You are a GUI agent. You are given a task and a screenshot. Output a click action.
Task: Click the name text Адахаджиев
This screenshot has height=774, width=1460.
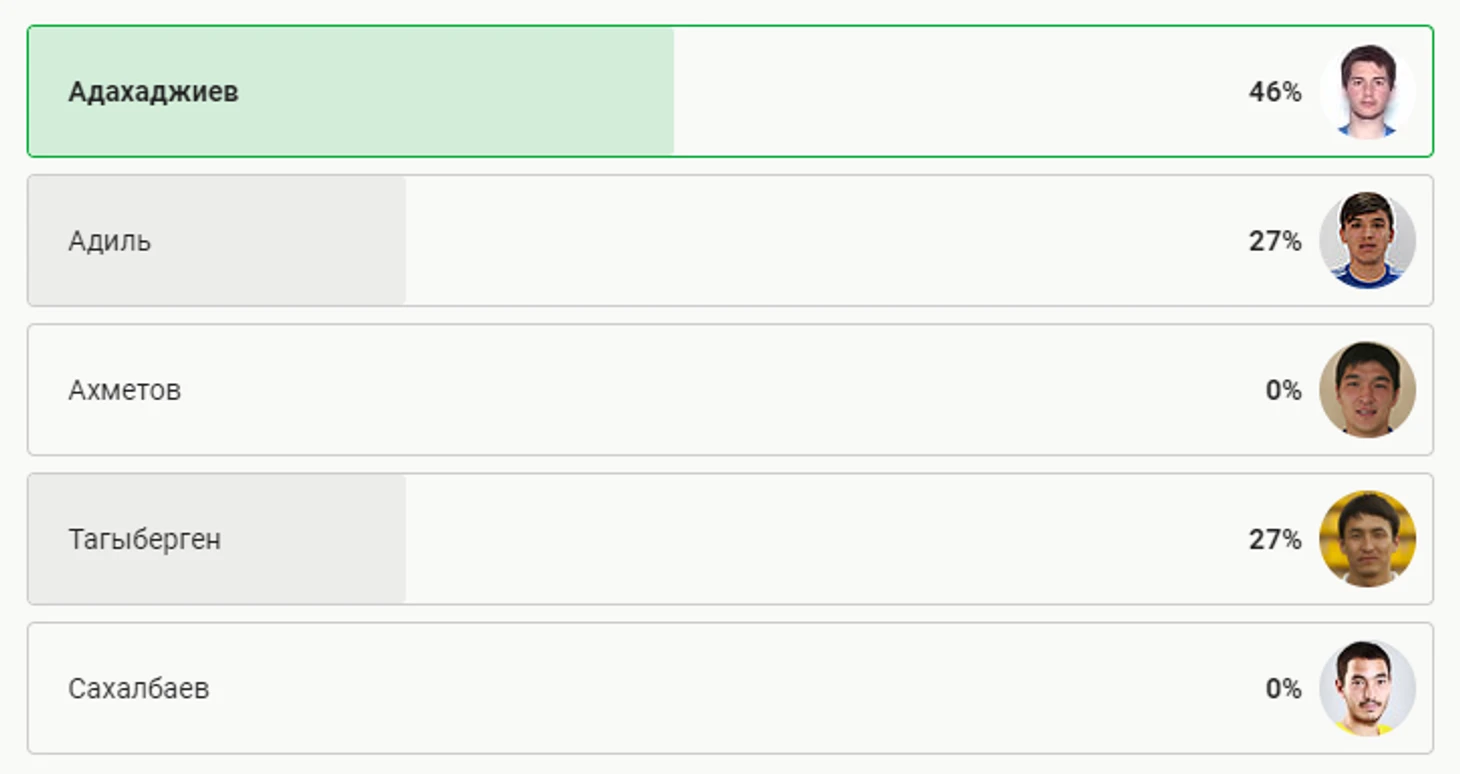(153, 92)
